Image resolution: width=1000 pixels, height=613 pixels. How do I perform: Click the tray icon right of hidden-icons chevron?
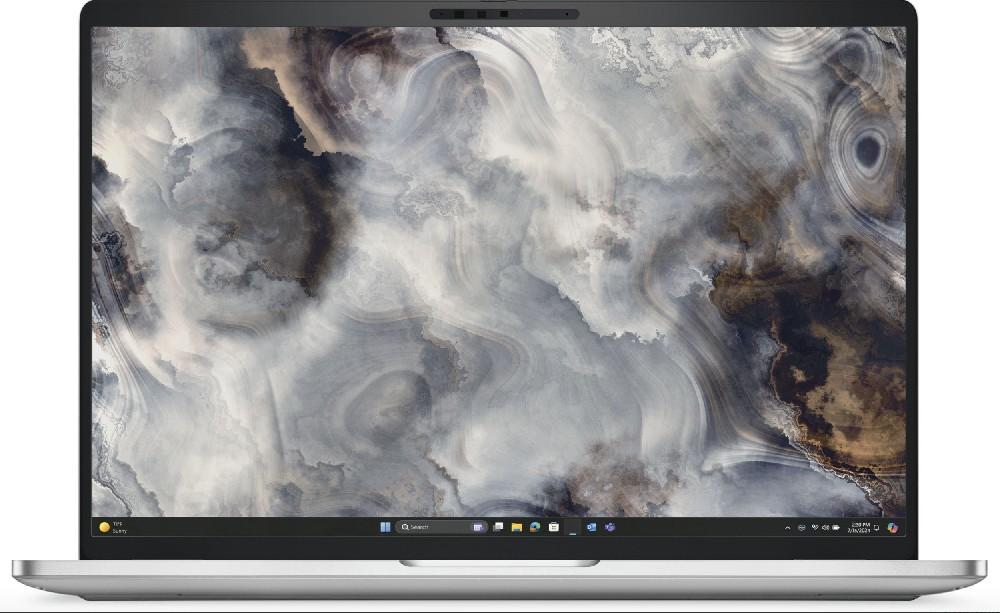pos(801,527)
